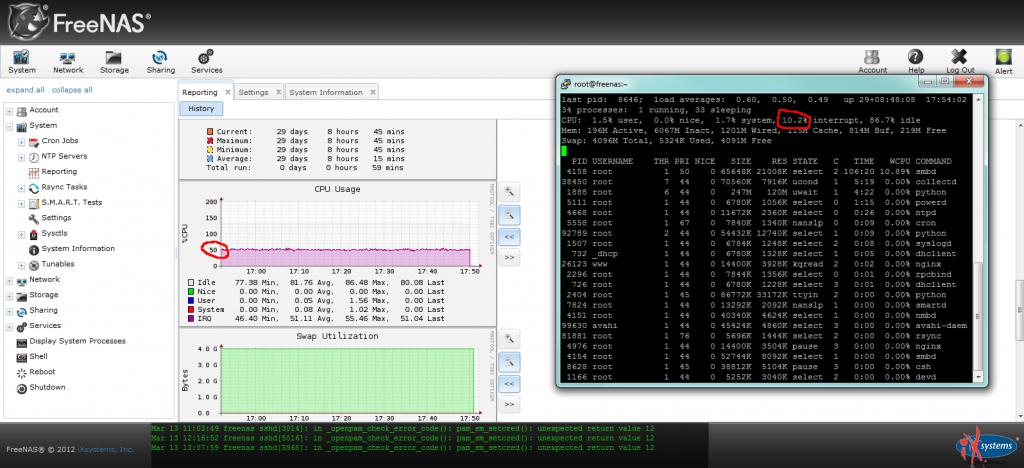The image size is (1024, 468).
Task: Expand the Sysctls node
Action: [x=22, y=234]
